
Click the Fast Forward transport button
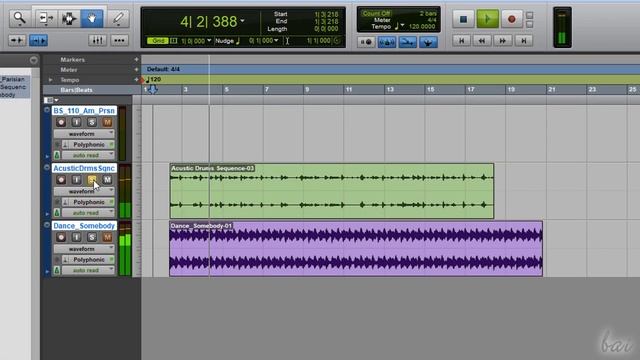[503, 40]
